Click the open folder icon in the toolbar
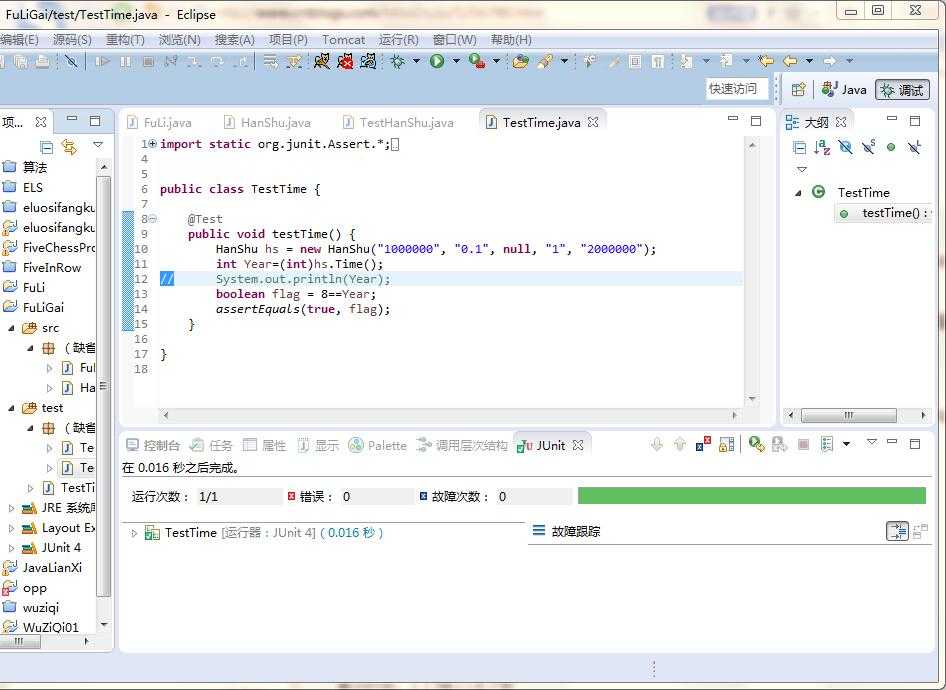946x690 pixels. click(x=520, y=61)
